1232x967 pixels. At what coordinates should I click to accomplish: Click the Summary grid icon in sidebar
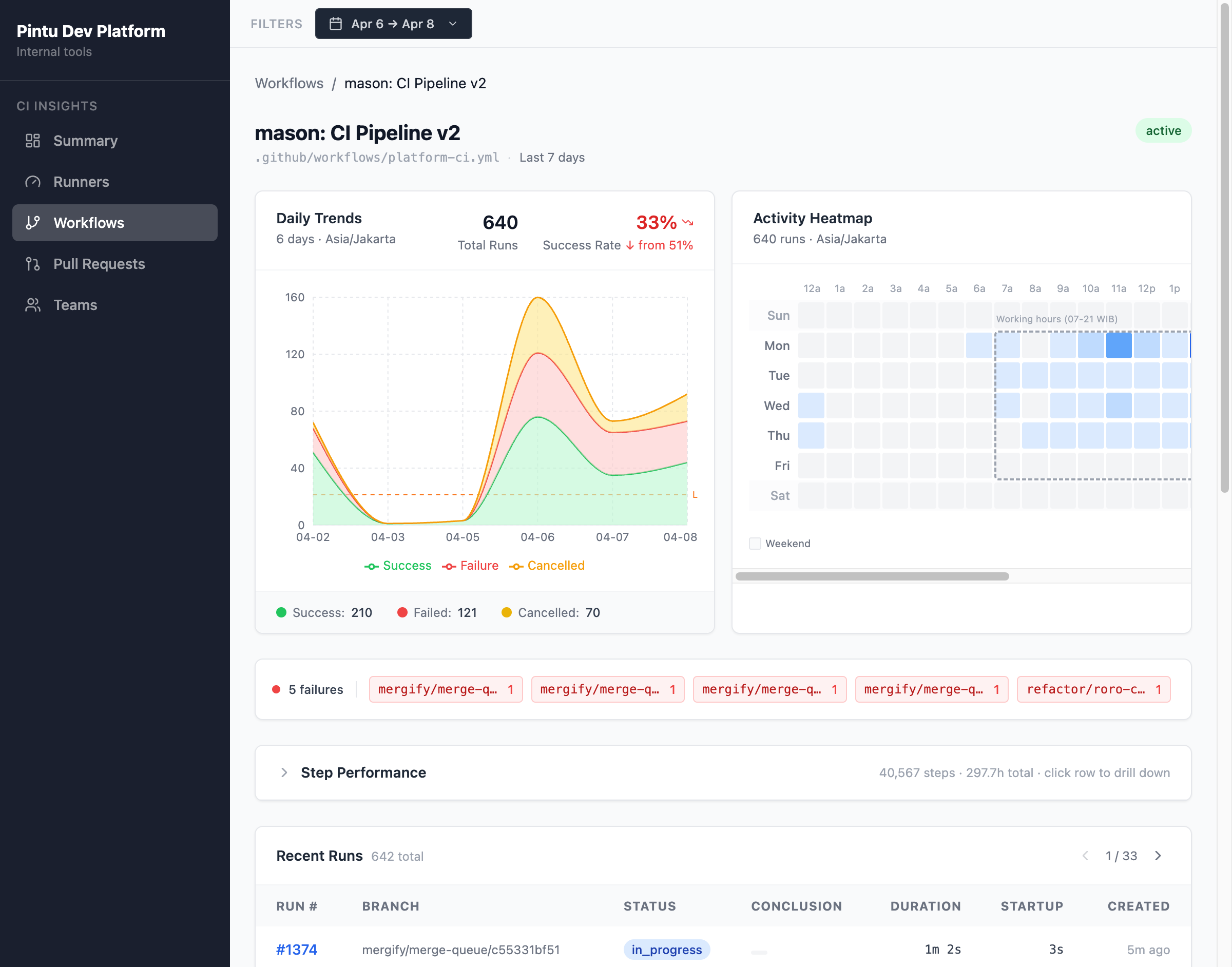coord(33,141)
